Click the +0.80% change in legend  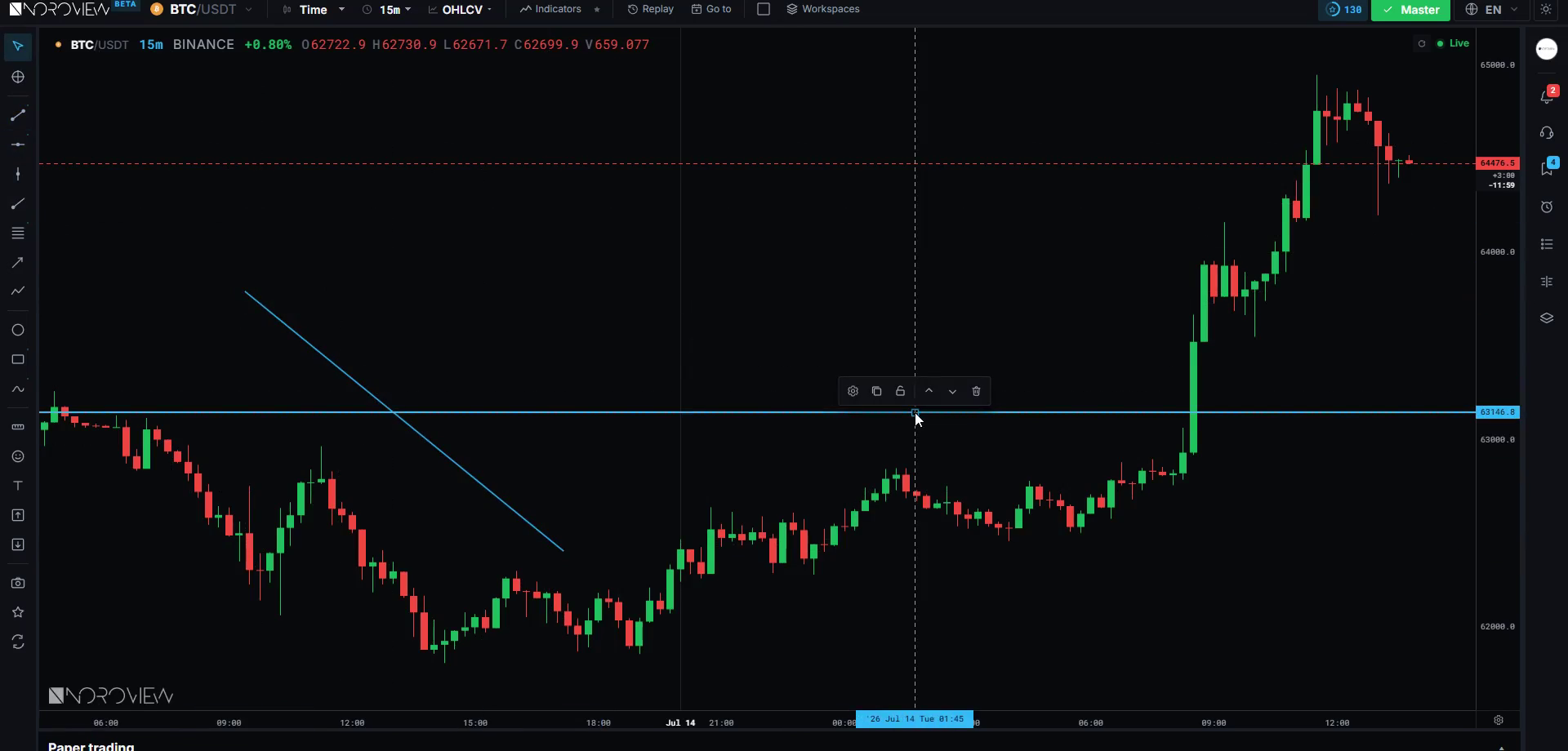(x=268, y=45)
